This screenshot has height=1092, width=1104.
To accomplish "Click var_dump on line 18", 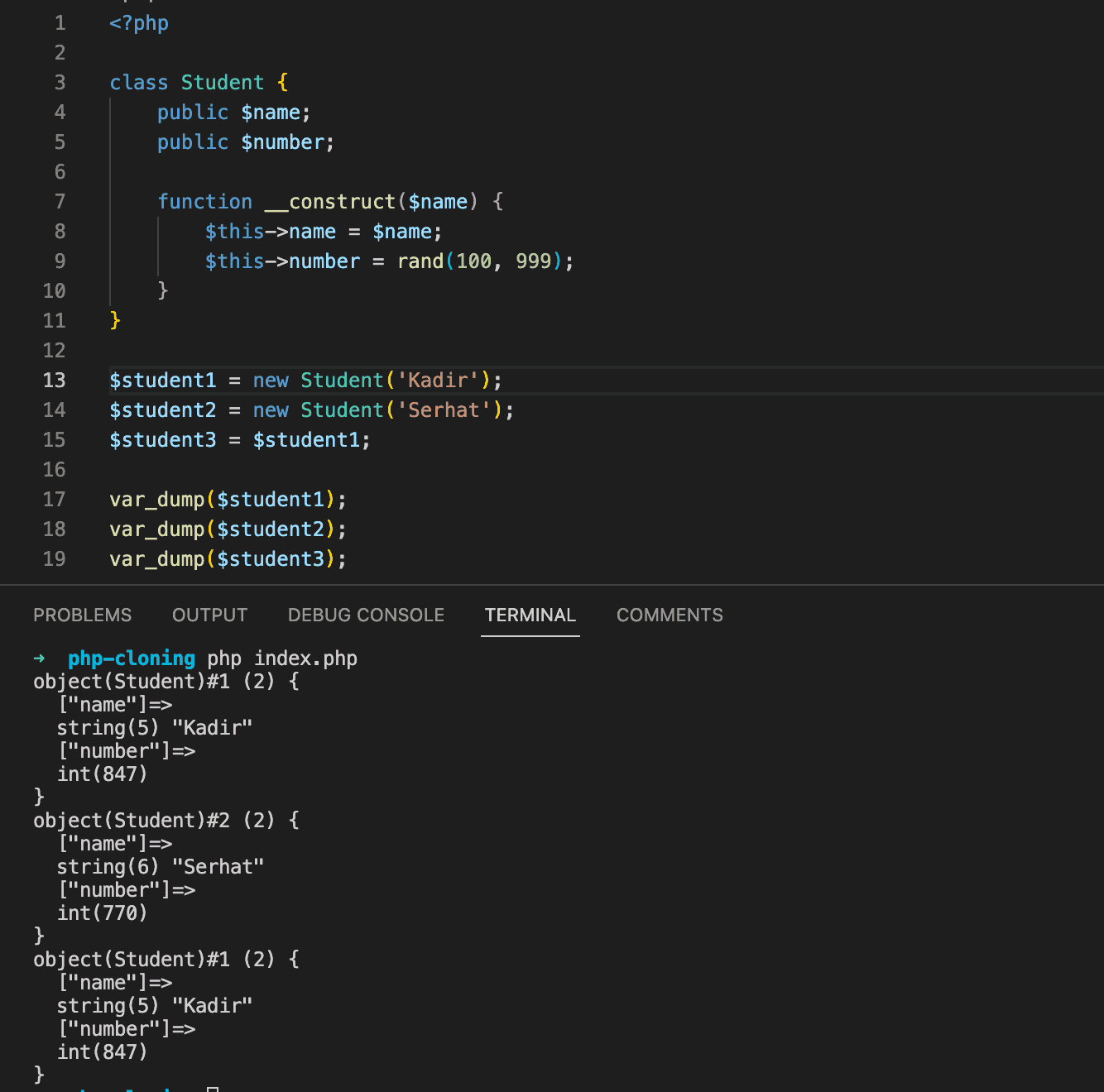I will (x=156, y=529).
